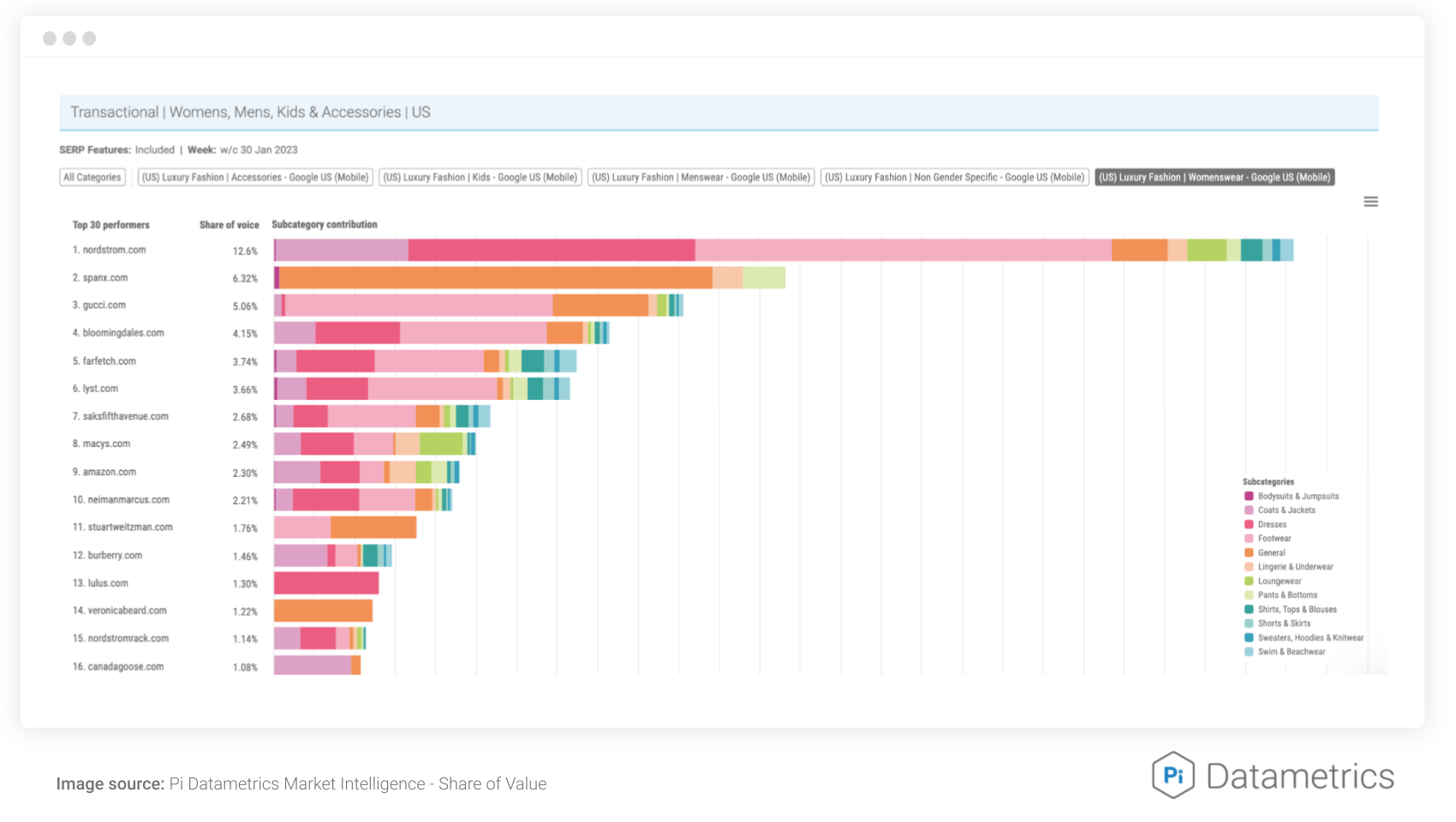
Task: Click nordstrom.com's Dresses bar segment
Action: pos(552,250)
